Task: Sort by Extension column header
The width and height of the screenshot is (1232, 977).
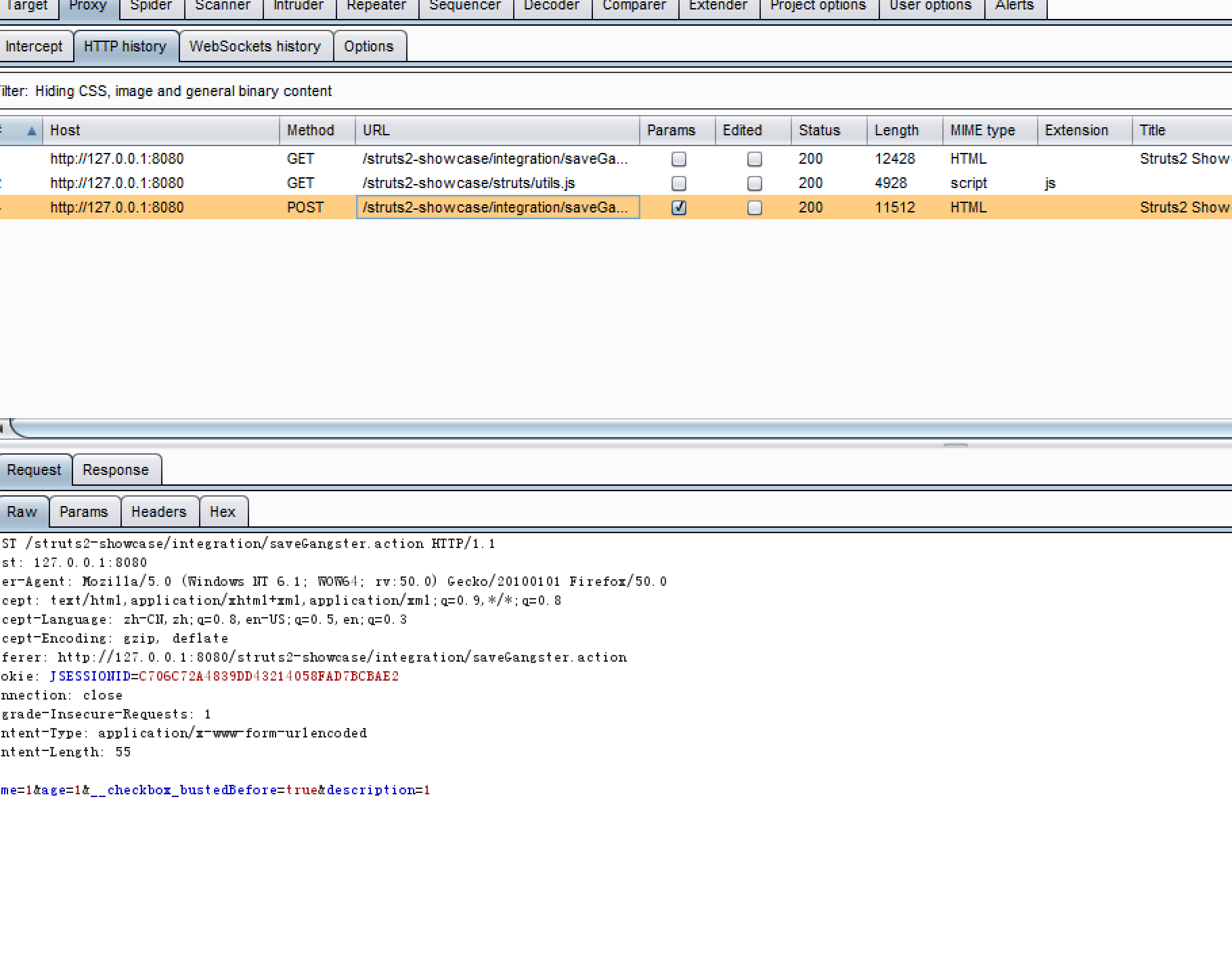Action: tap(1085, 131)
